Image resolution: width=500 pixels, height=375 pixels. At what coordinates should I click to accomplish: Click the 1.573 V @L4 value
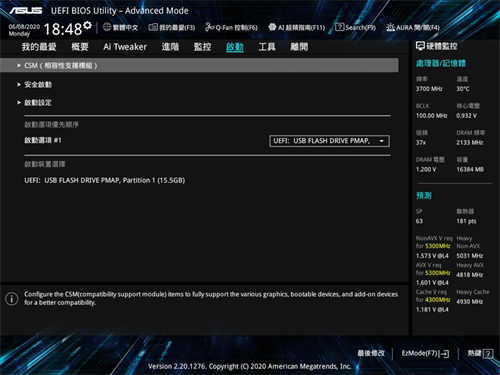(432, 256)
